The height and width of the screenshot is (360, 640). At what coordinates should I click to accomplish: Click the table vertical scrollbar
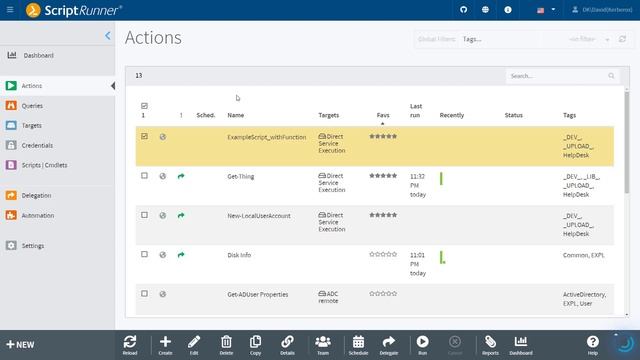point(627,143)
